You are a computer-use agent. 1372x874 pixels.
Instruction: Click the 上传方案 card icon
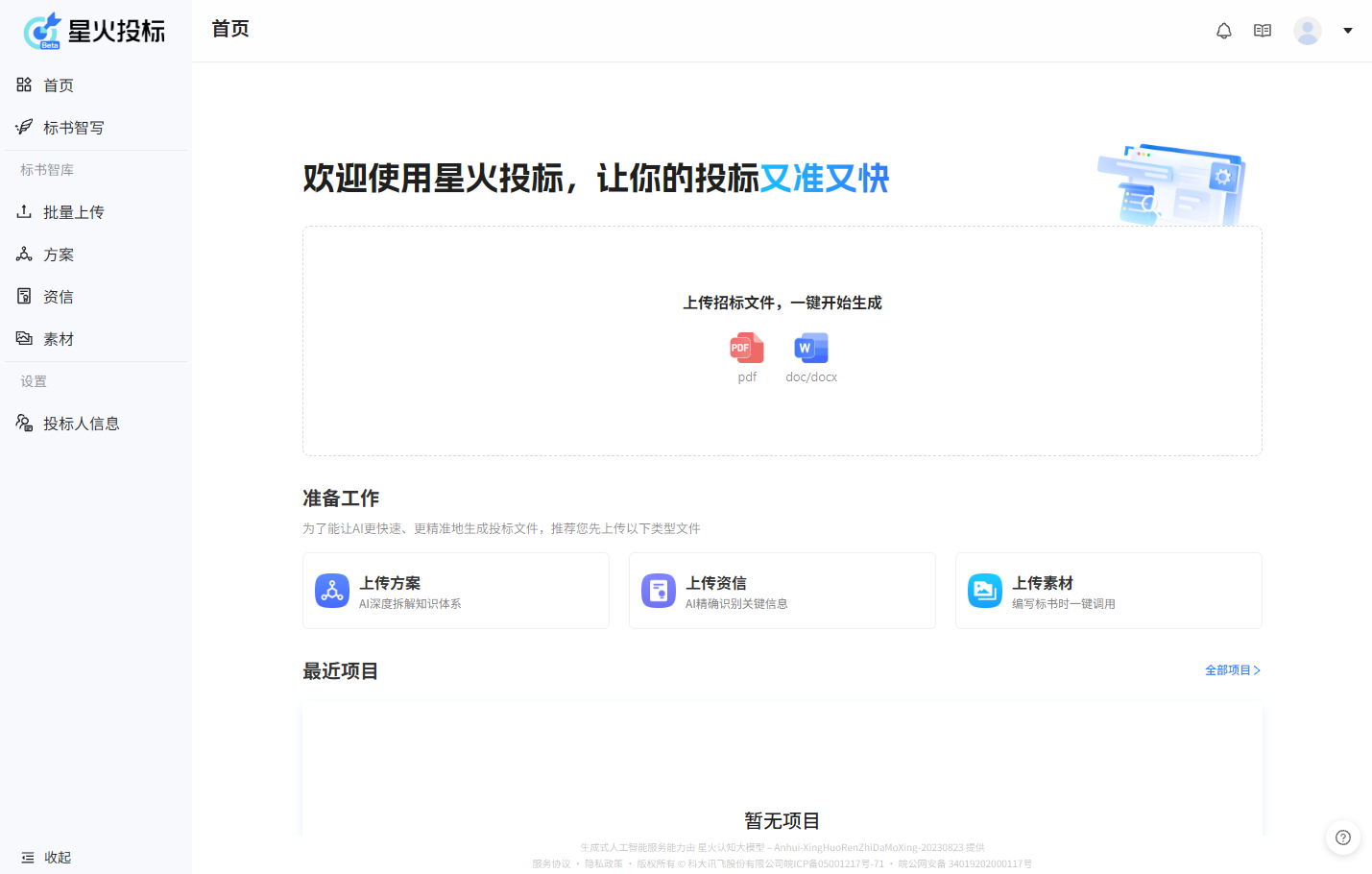click(x=332, y=591)
